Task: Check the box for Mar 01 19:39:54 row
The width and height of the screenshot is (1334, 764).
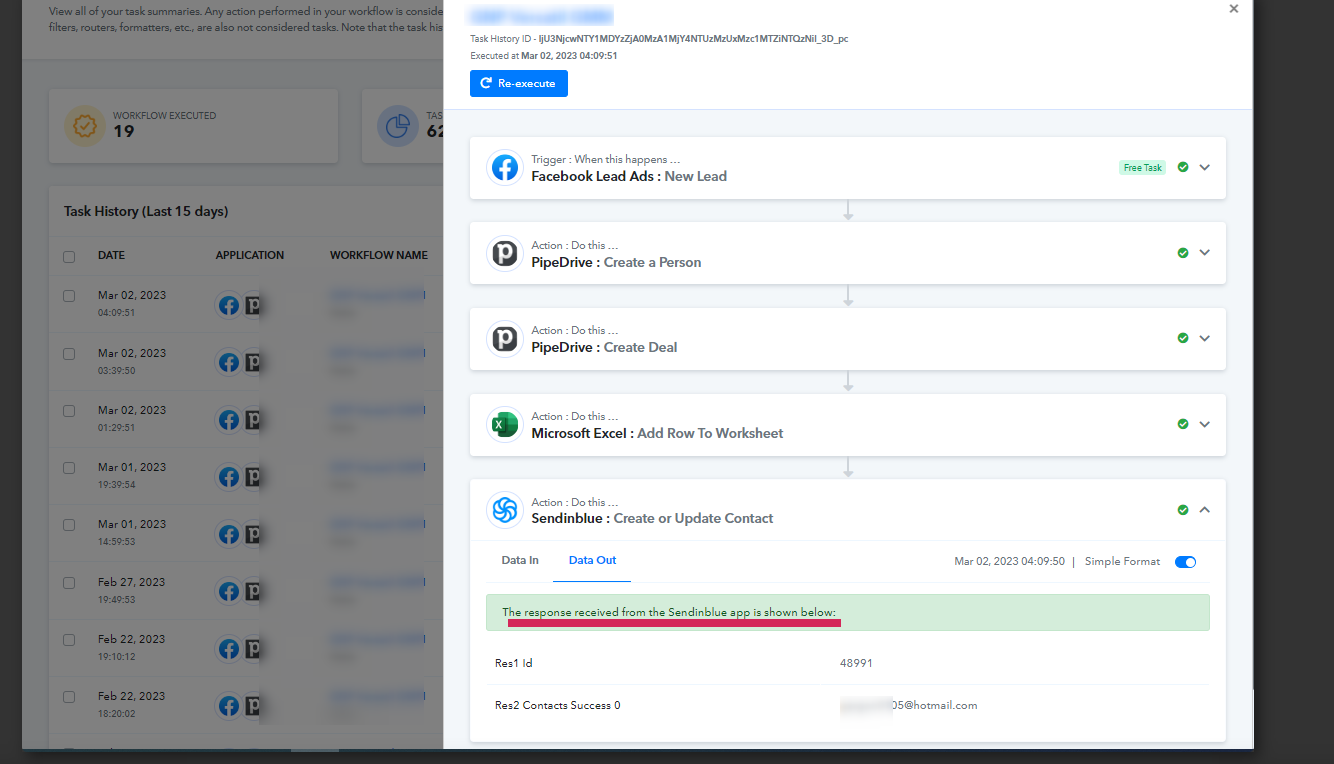Action: tap(69, 468)
